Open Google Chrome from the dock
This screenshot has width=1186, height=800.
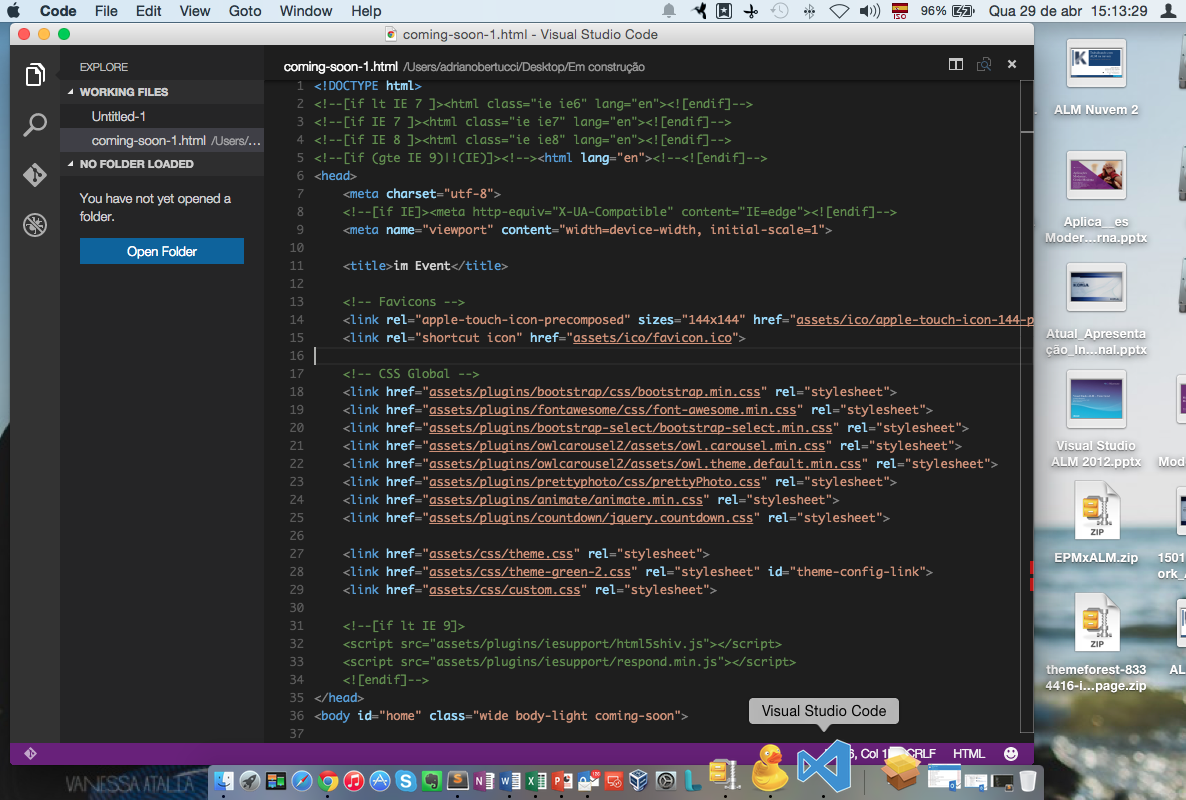click(328, 781)
